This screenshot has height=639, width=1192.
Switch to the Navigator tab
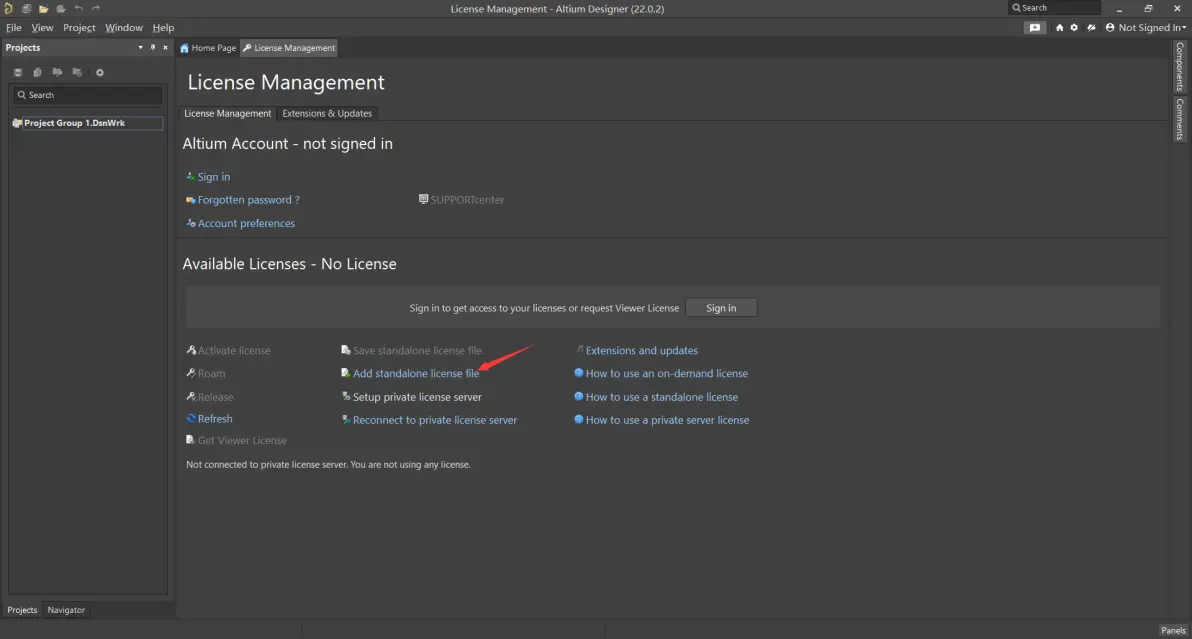[x=66, y=609]
